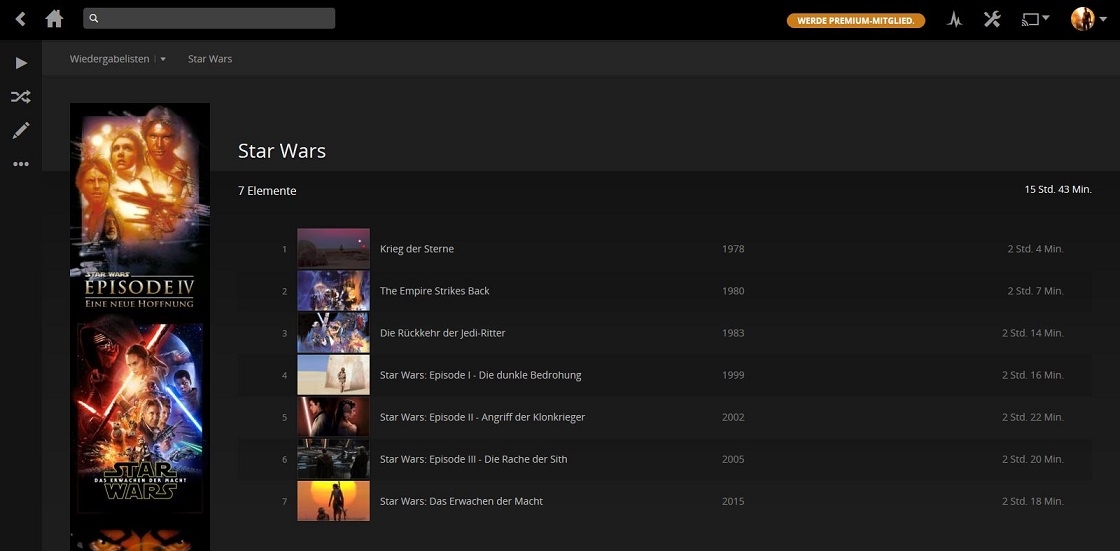Click duration '2 Std. 20 Min.'

click(1032, 459)
